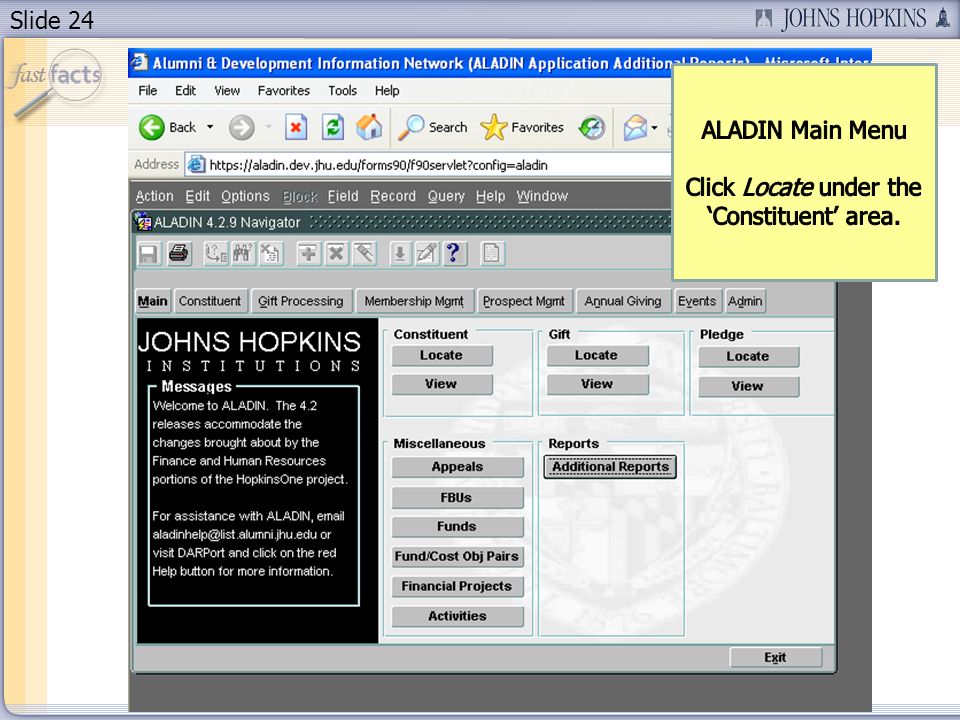Viewport: 960px width, 720px height.
Task: Switch to the Prospect Mgmt tab
Action: tap(524, 301)
